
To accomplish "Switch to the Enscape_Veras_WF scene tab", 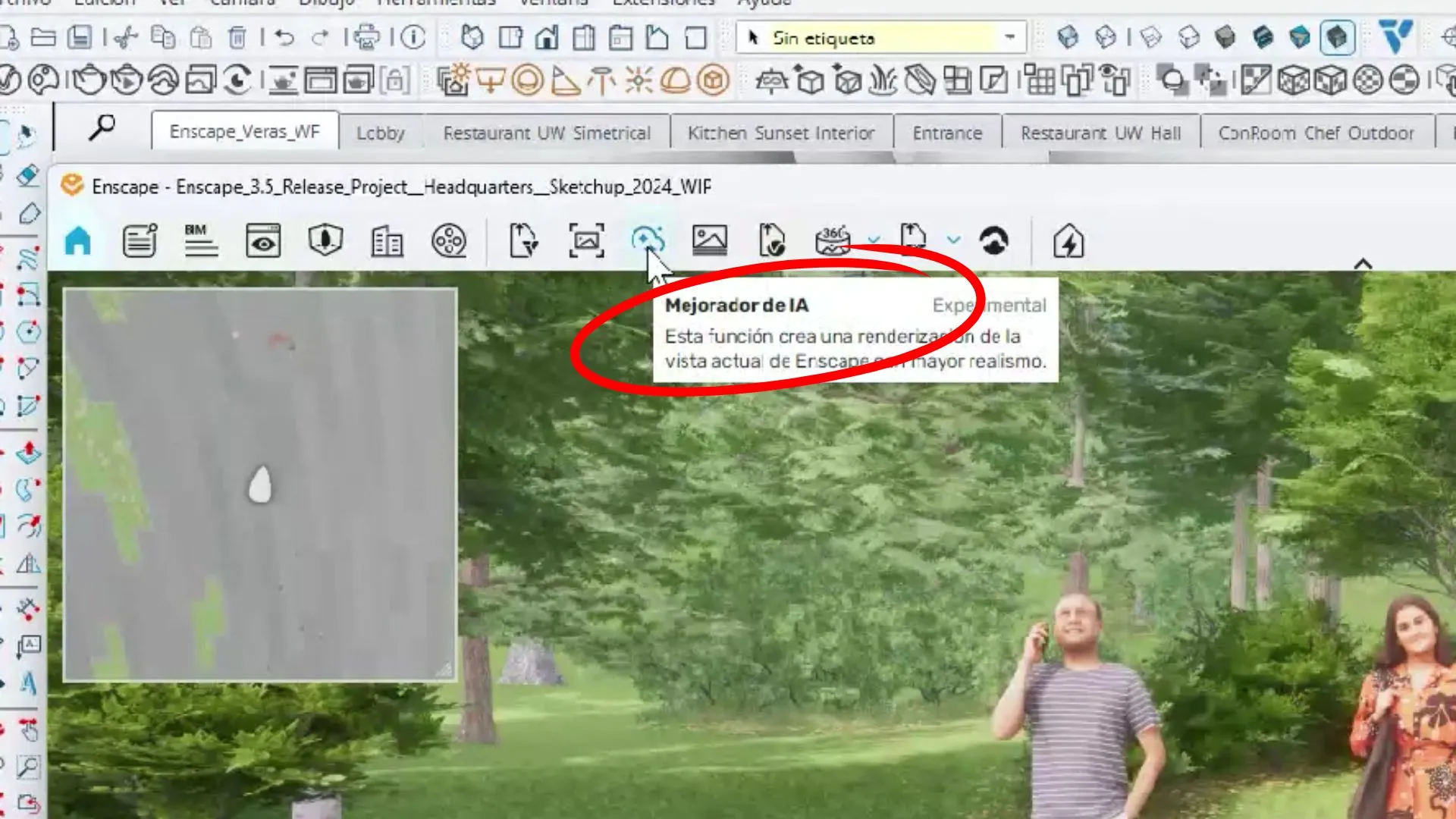I will coord(245,132).
